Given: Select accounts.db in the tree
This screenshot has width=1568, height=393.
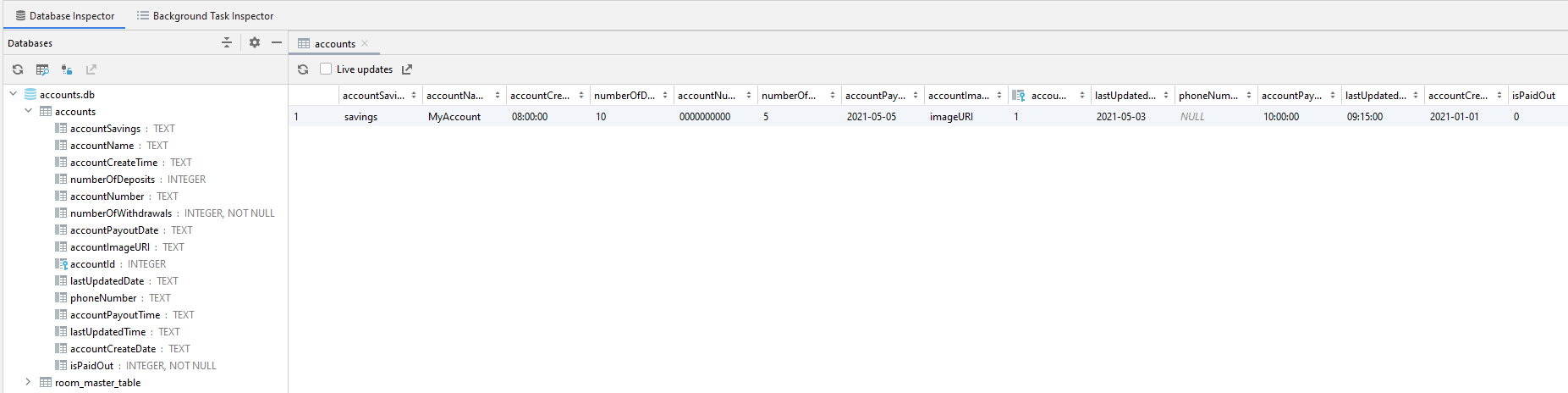Looking at the screenshot, I should tap(67, 95).
